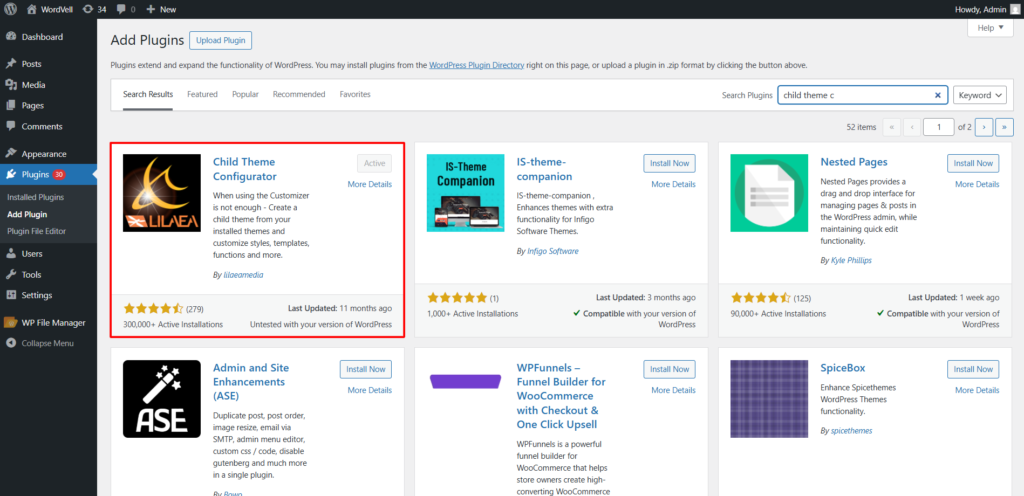The image size is (1024, 496).
Task: Open the Kyle Phillips author link
Action: (852, 260)
